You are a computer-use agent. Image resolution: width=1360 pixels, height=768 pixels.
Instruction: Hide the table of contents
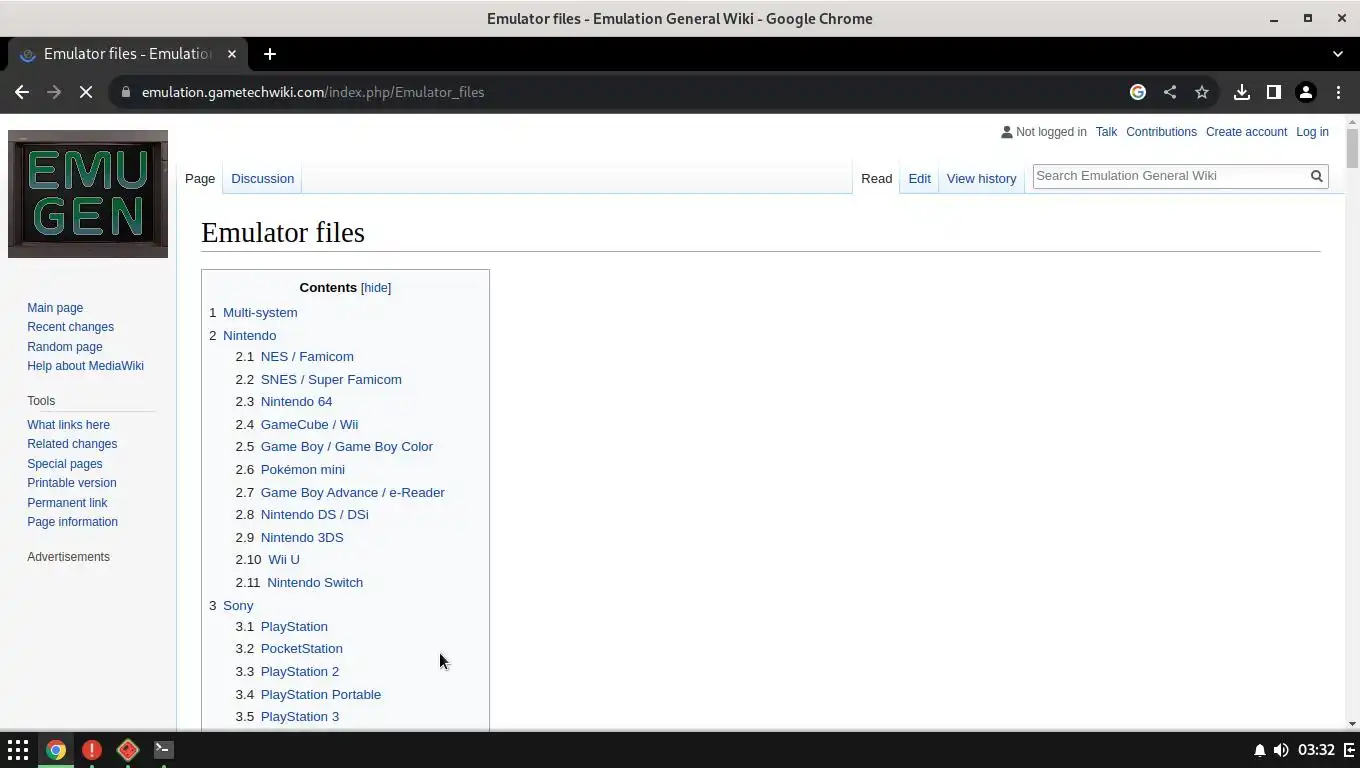click(376, 288)
